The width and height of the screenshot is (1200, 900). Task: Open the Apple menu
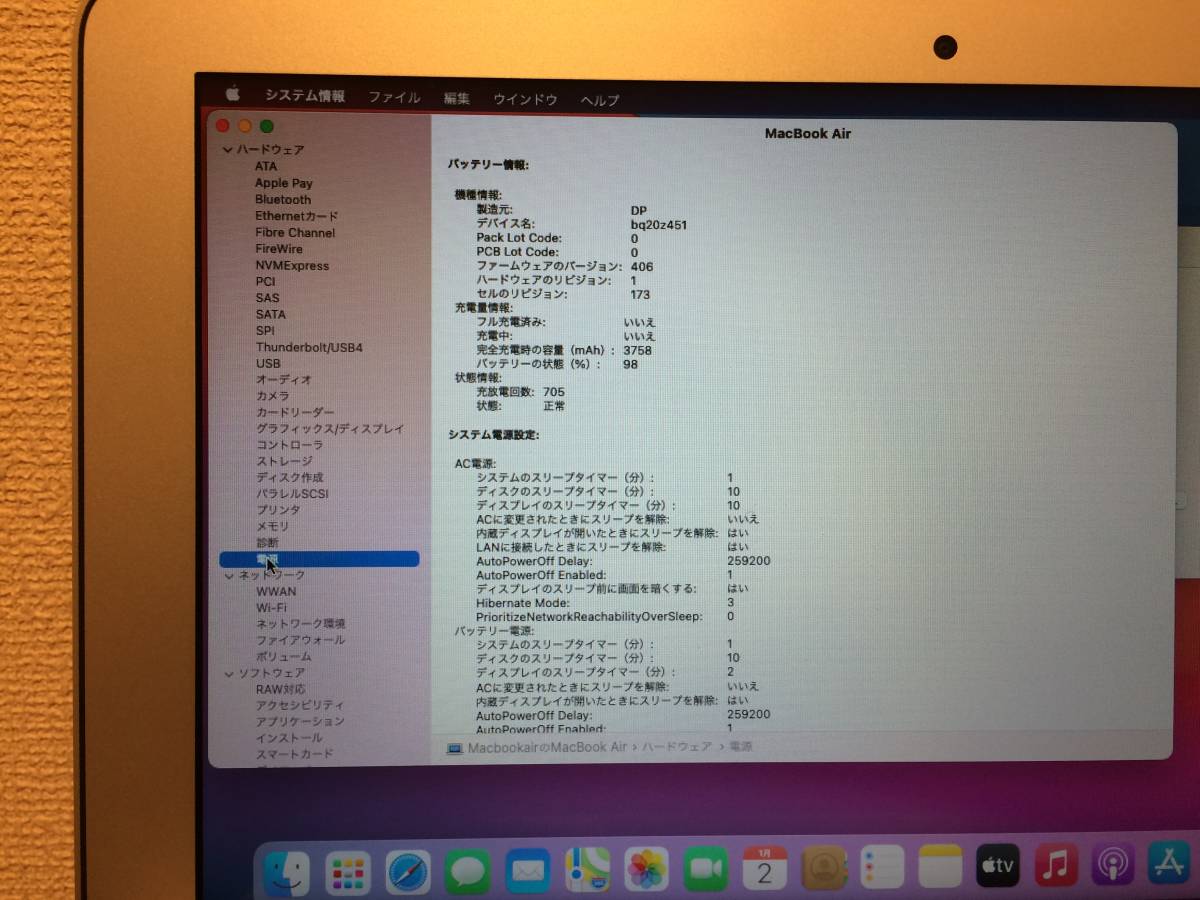[x=232, y=94]
